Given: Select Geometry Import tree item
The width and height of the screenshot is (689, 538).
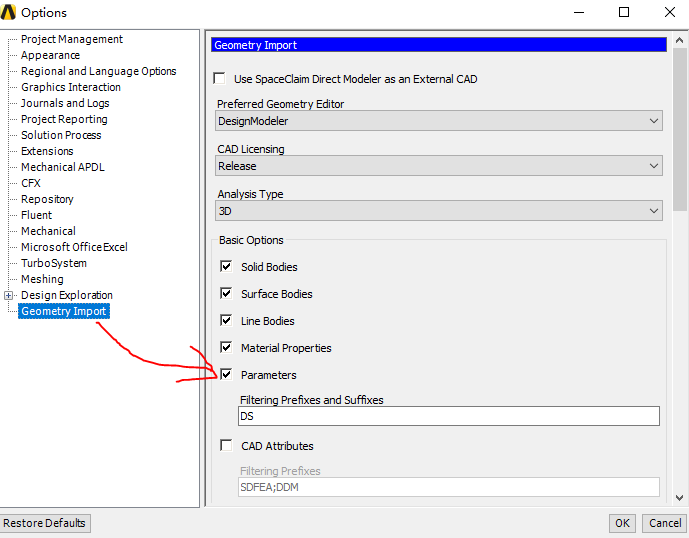Looking at the screenshot, I should click(x=64, y=311).
